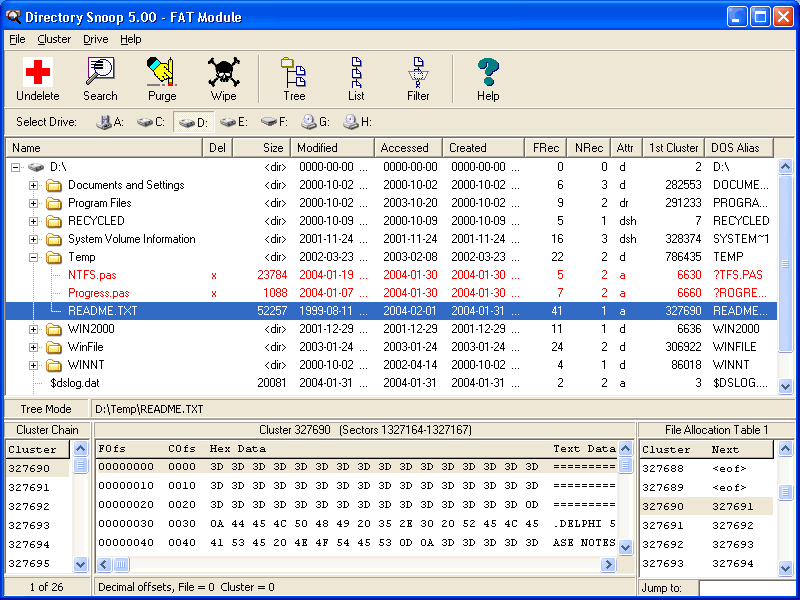Viewport: 800px width, 600px height.
Task: Click the System Volume Information folder icon
Action: pos(54,239)
